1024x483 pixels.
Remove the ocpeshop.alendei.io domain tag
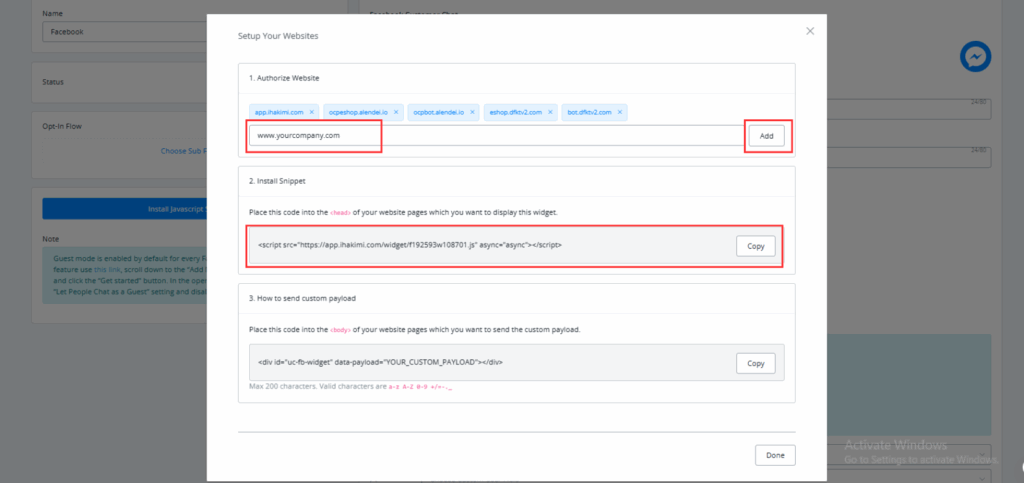[x=395, y=112]
